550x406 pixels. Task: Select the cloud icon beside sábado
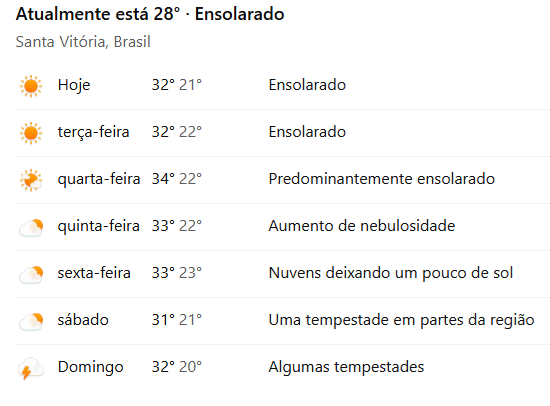click(x=31, y=321)
